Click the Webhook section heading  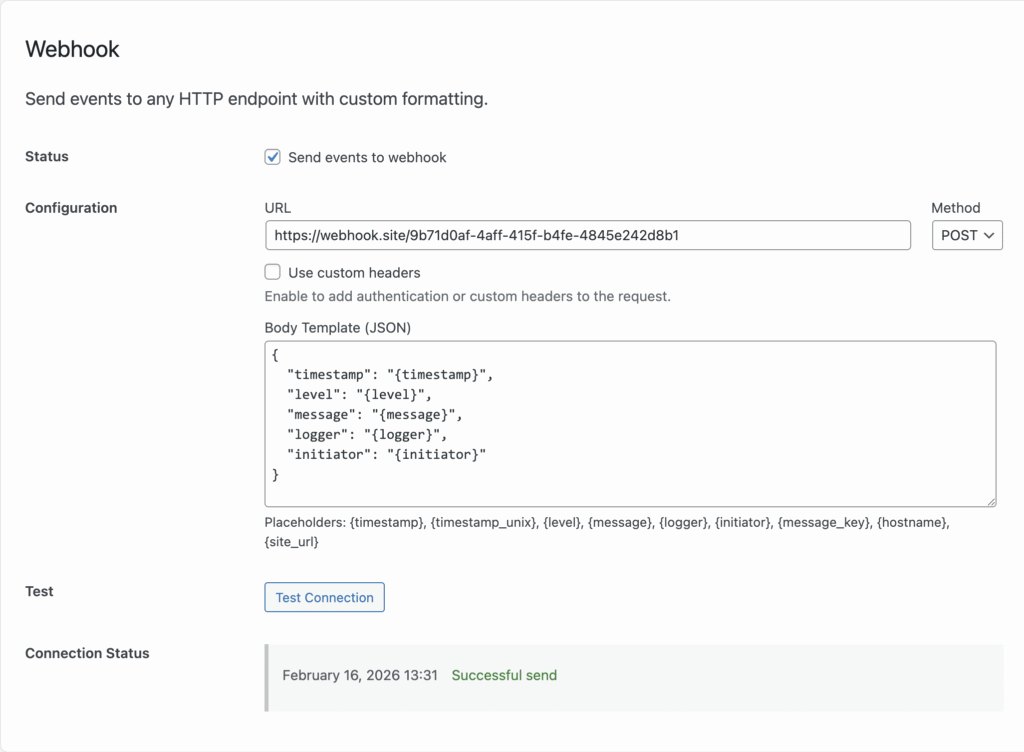[x=72, y=49]
